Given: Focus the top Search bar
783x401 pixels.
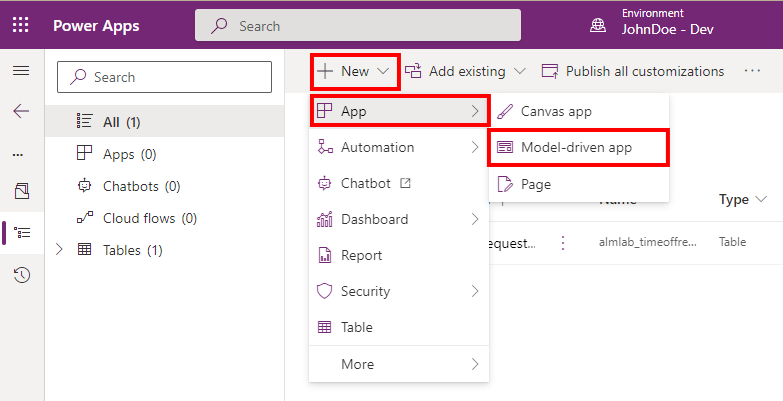Looking at the screenshot, I should coord(358,25).
